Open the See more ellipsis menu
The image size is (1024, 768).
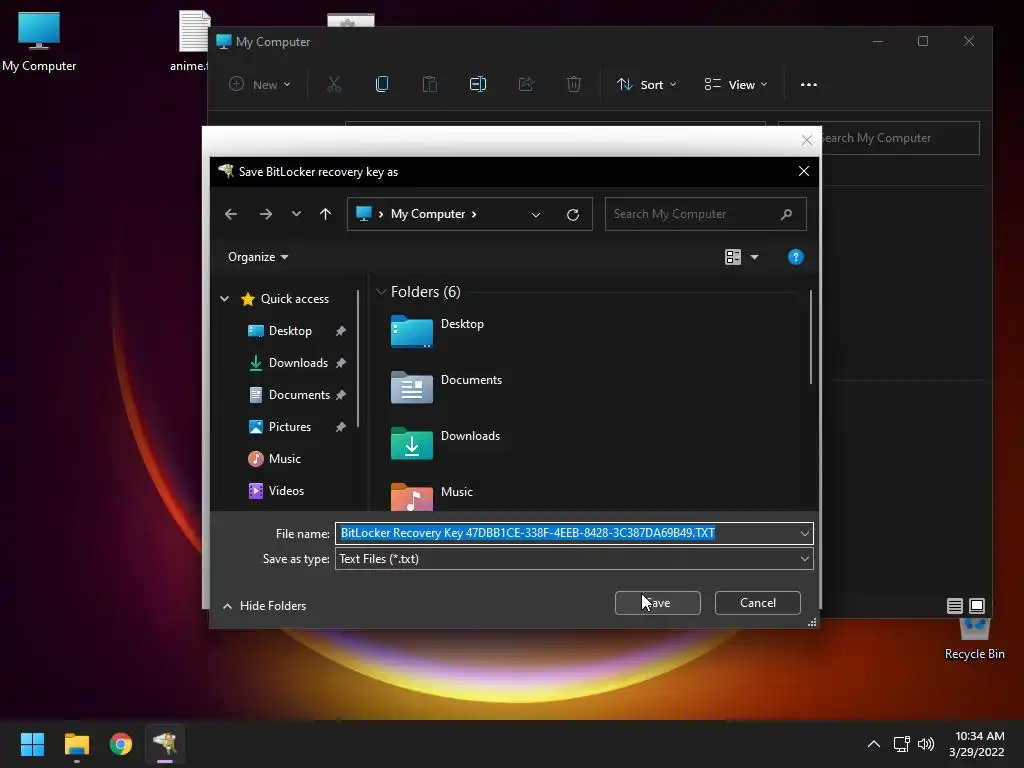click(x=808, y=84)
